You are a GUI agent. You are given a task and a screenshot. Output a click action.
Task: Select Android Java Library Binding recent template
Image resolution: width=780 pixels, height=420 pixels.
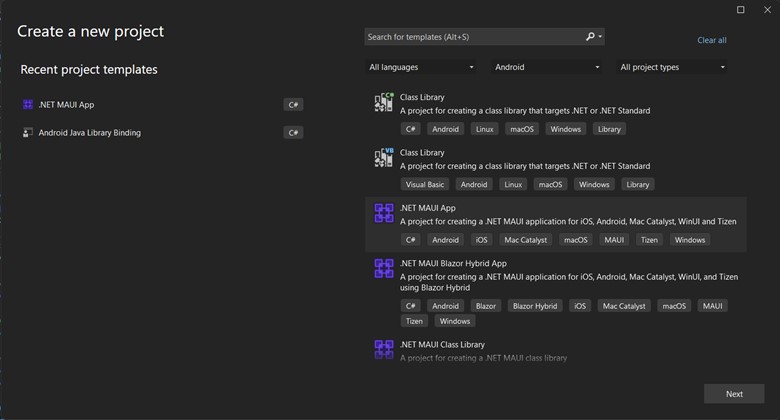(89, 132)
